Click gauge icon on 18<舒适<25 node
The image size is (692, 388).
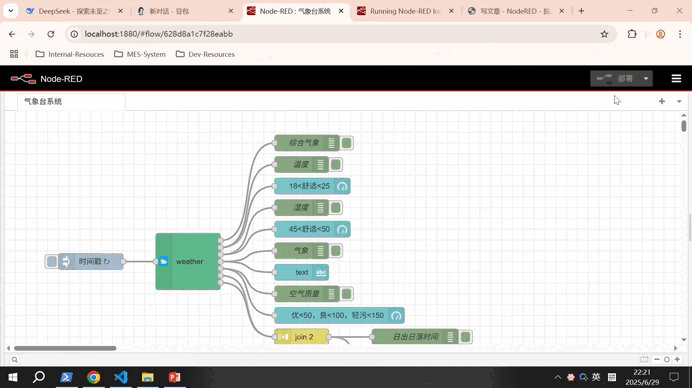coord(342,186)
